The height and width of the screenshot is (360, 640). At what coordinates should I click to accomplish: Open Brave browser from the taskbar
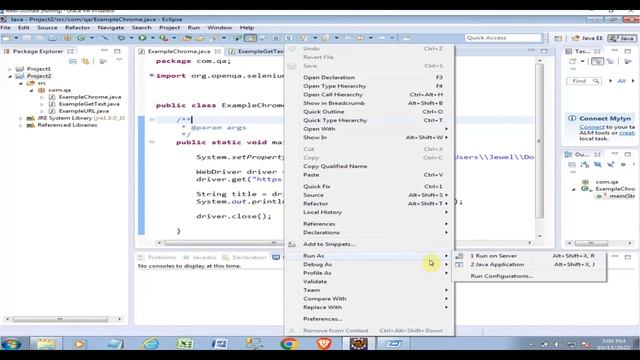point(324,344)
